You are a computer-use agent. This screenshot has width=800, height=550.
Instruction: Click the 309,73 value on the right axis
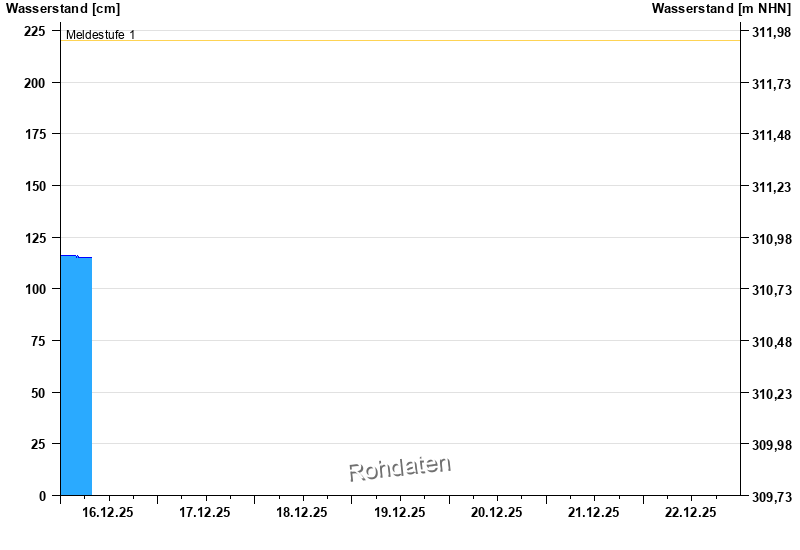771,496
